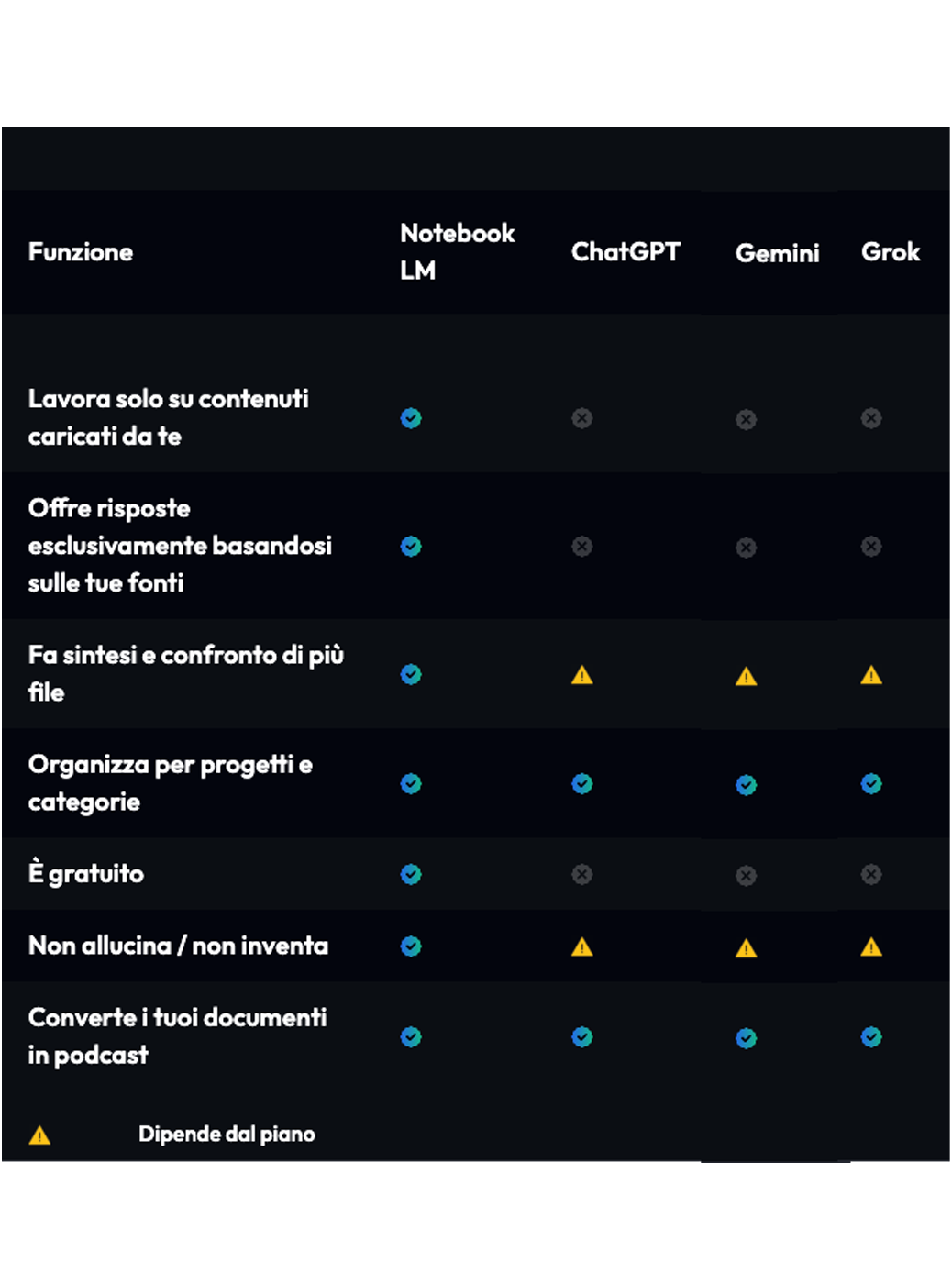Click the 'Funzione' header label

[81, 252]
